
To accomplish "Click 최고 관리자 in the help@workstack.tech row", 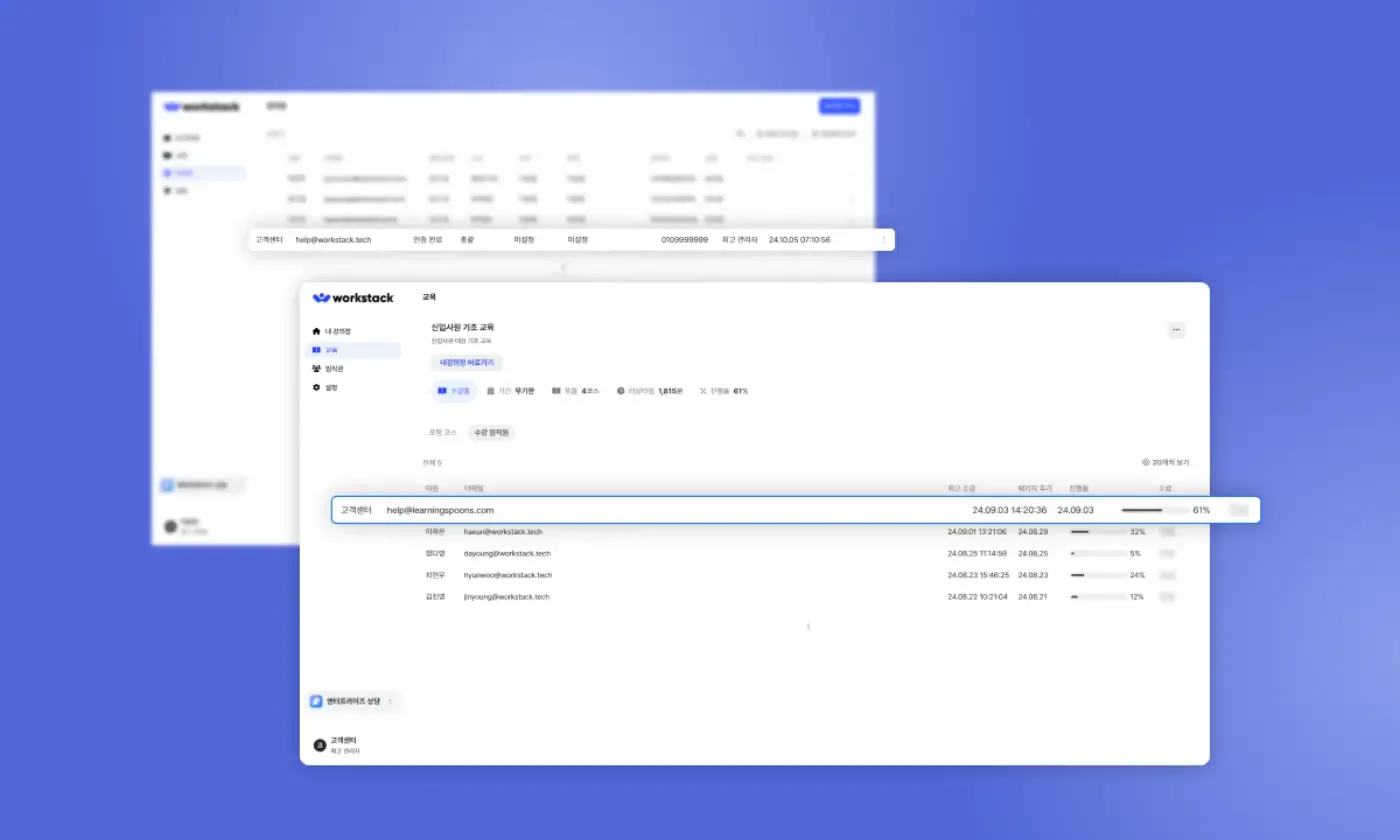I will (x=740, y=240).
